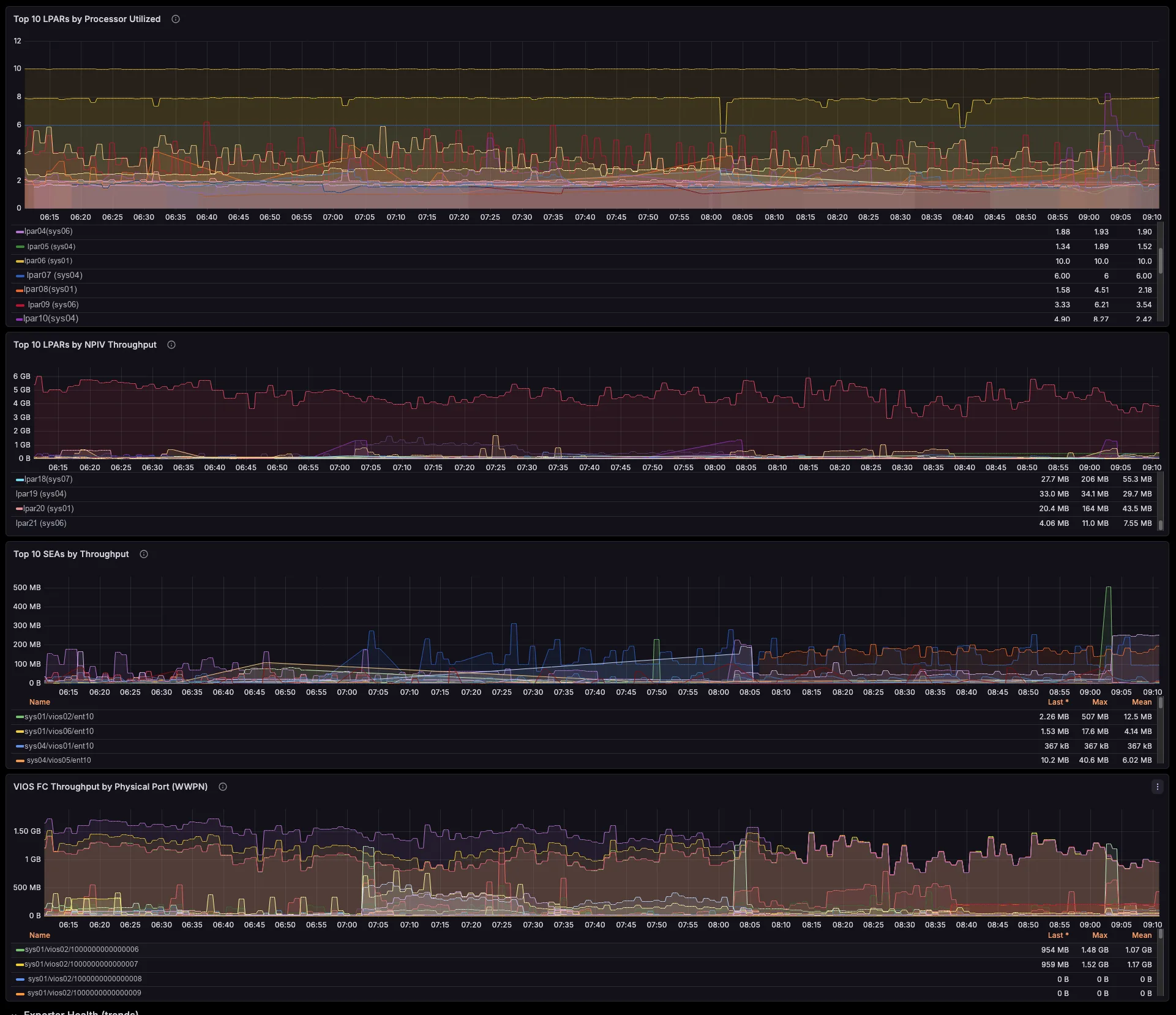
Task: Select lpar19 (sys04) legend entry
Action: [x=41, y=494]
